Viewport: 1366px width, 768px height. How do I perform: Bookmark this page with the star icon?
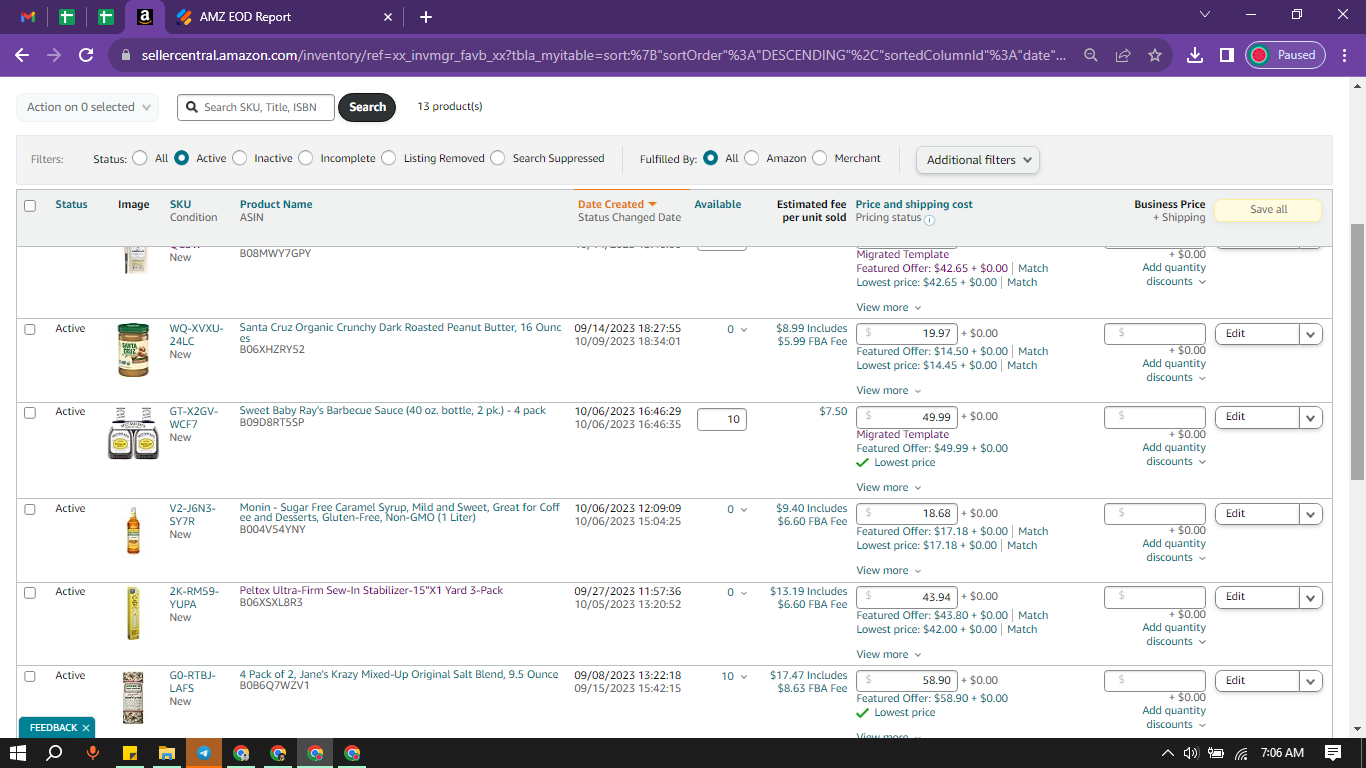click(1155, 55)
